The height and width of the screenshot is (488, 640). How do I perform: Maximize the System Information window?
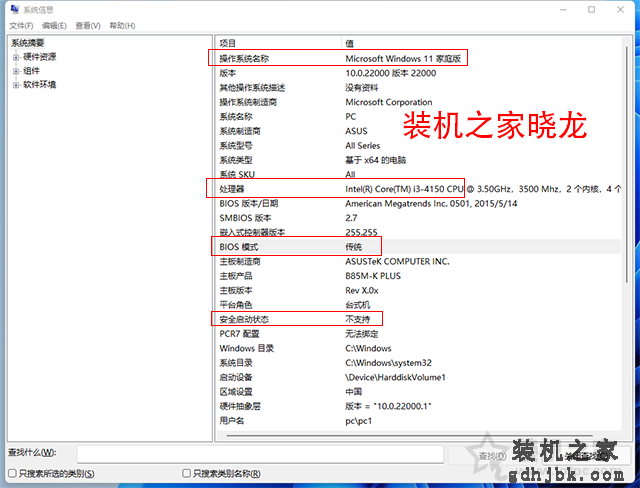click(591, 9)
